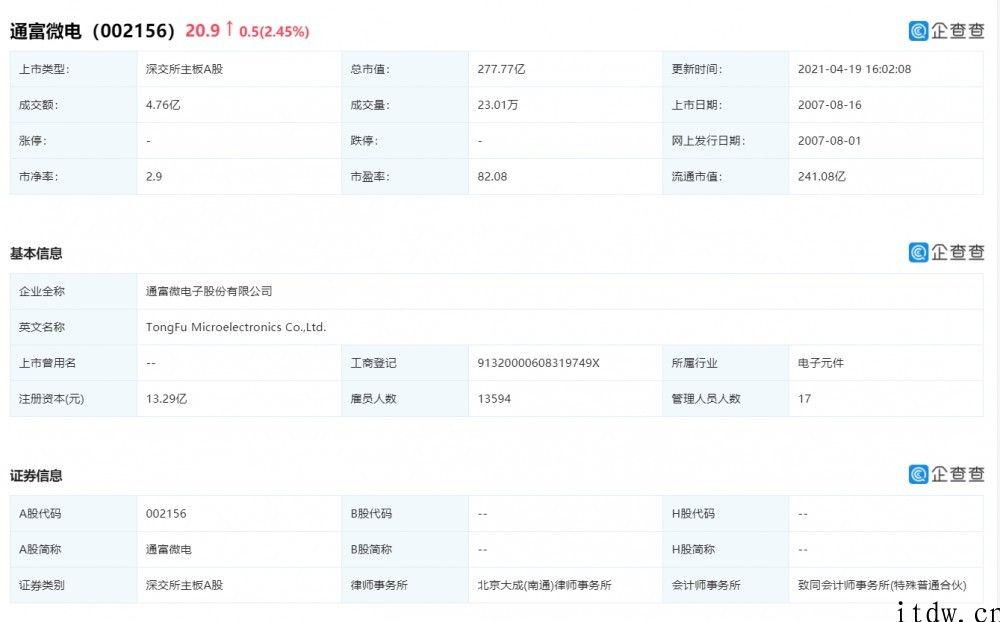This screenshot has height=622, width=1000.
Task: Select the circulating market value 241.08亿
Action: [821, 176]
